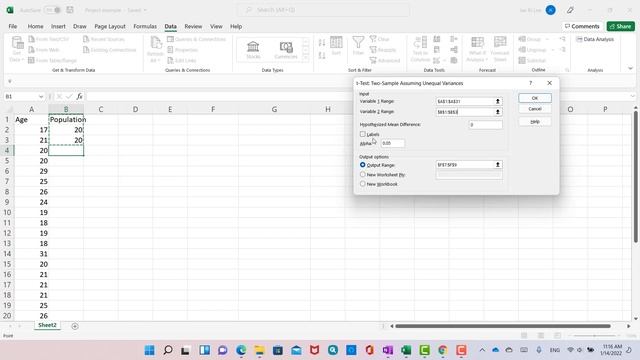Click the horizontal scrollbar thumb

[x=503, y=326]
